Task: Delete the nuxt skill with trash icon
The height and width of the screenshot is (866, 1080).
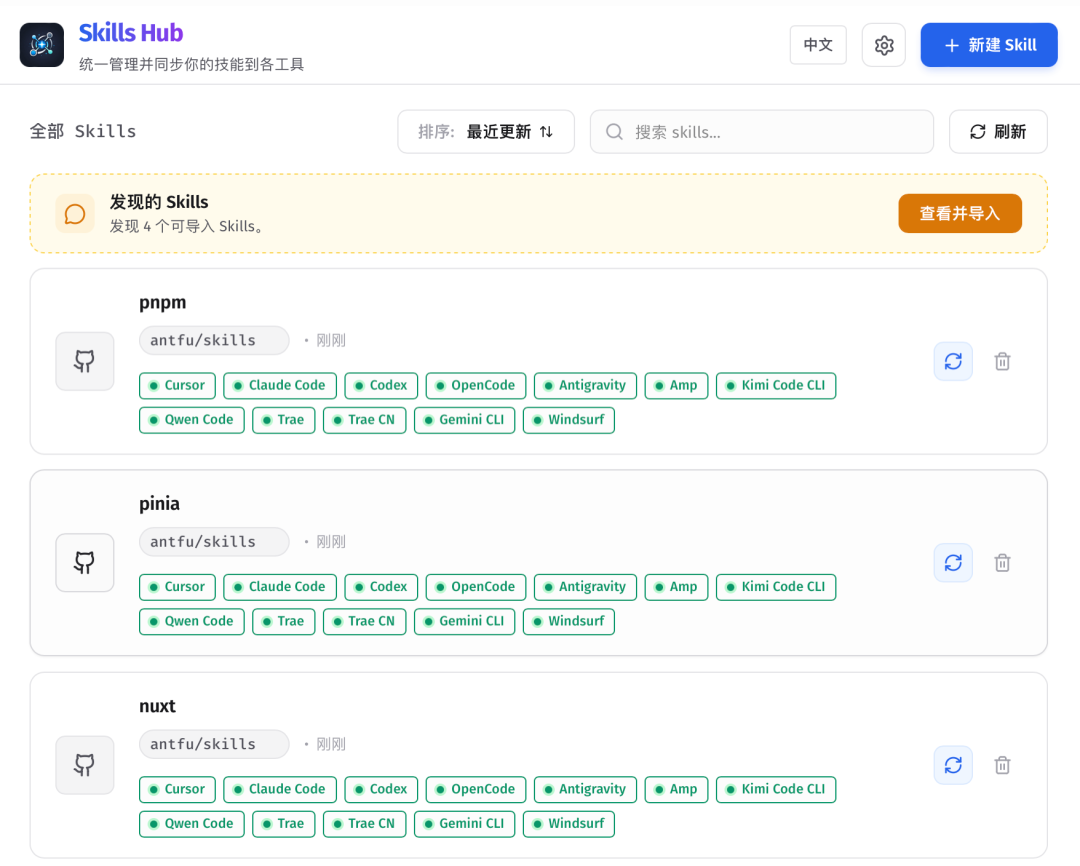Action: [1002, 765]
